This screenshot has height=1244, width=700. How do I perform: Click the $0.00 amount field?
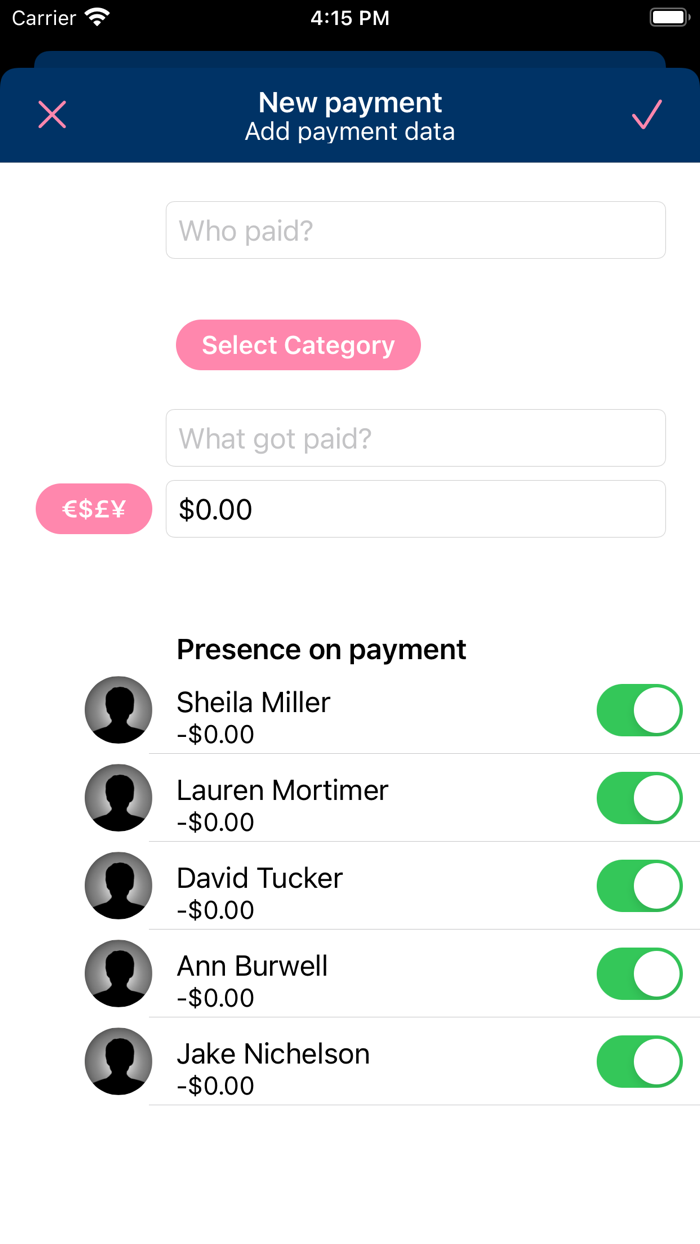click(415, 509)
